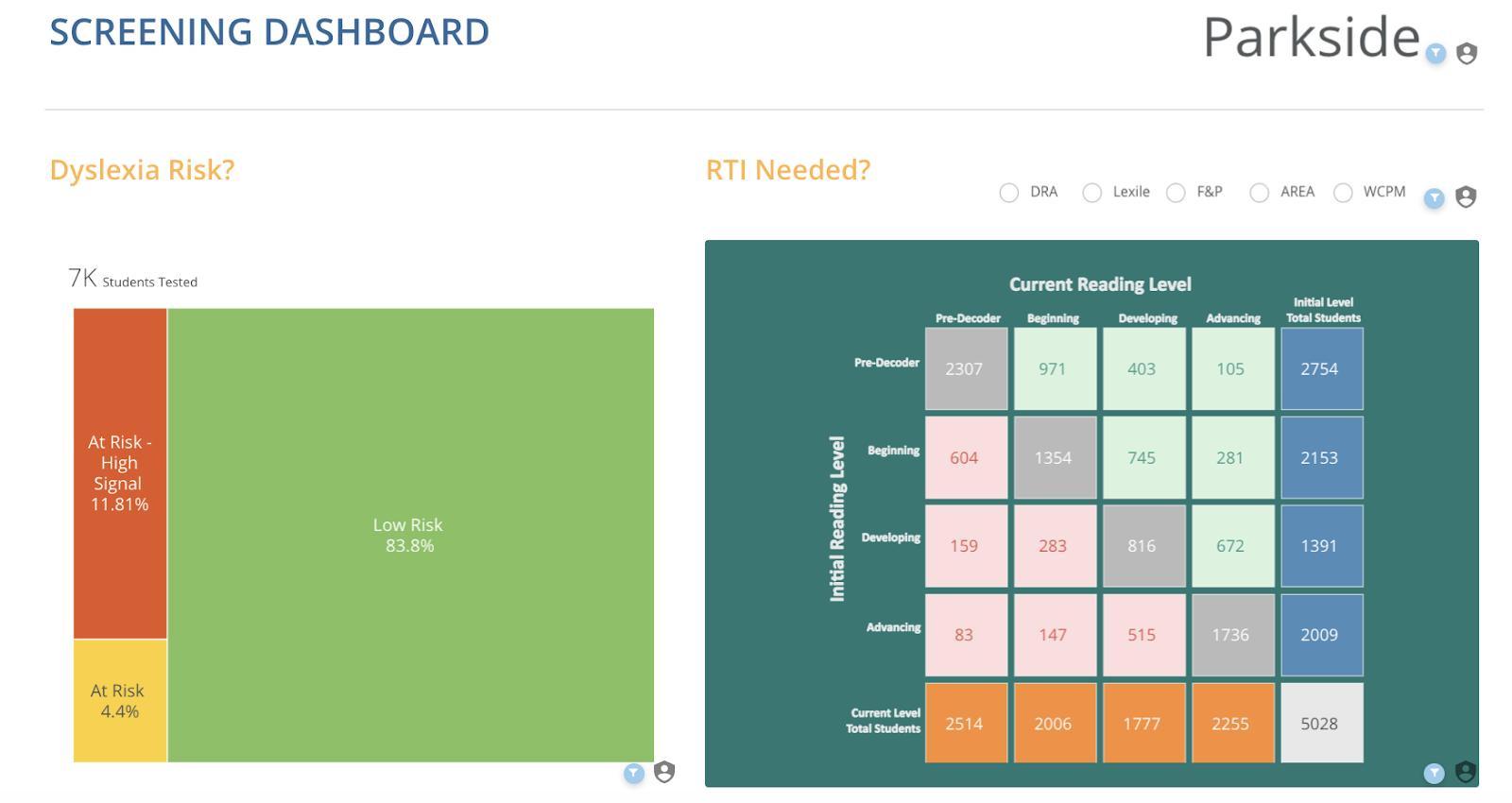
Task: Click the 403 cell in Pre-Decoder row
Action: click(1143, 368)
